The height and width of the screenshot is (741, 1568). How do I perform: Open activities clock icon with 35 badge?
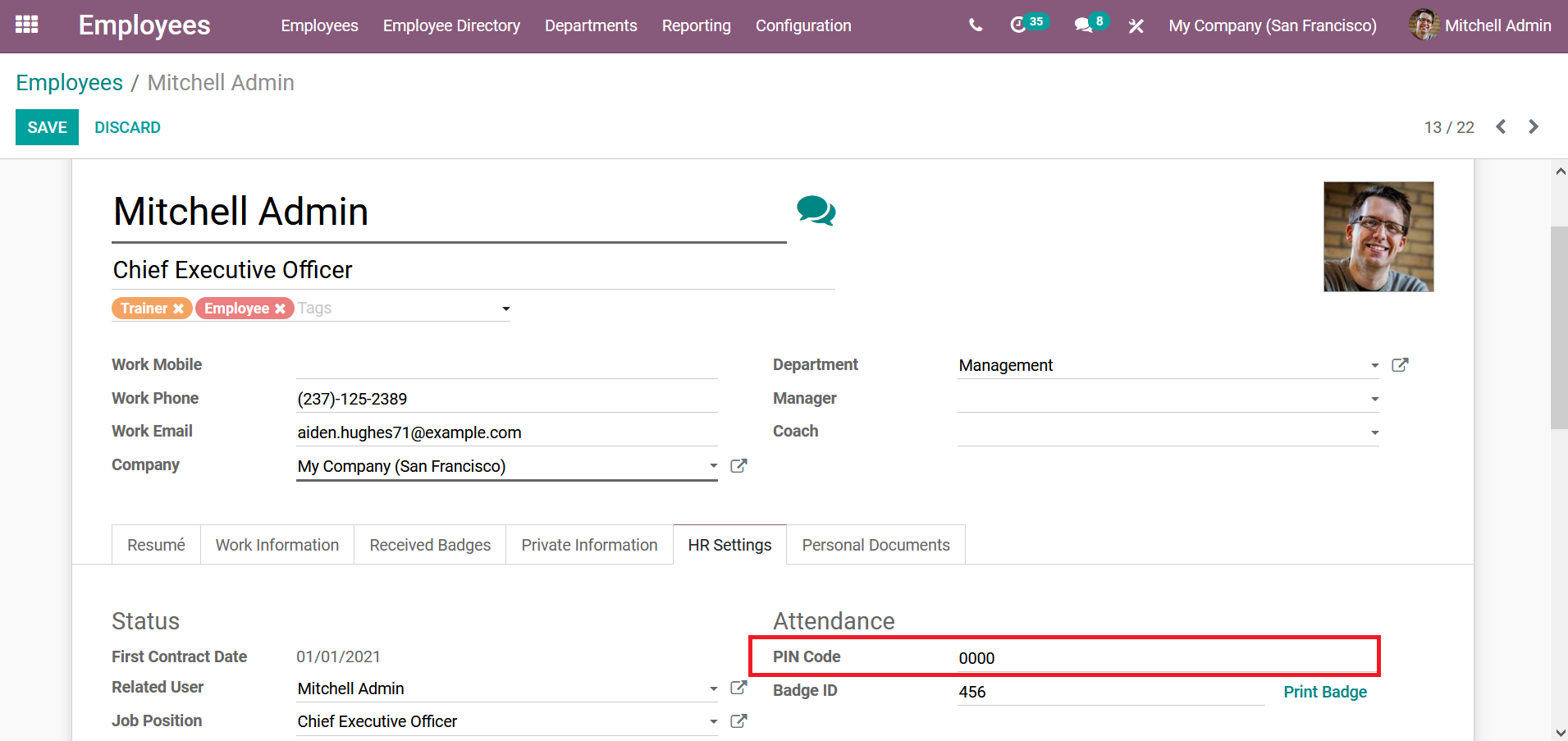[1028, 24]
